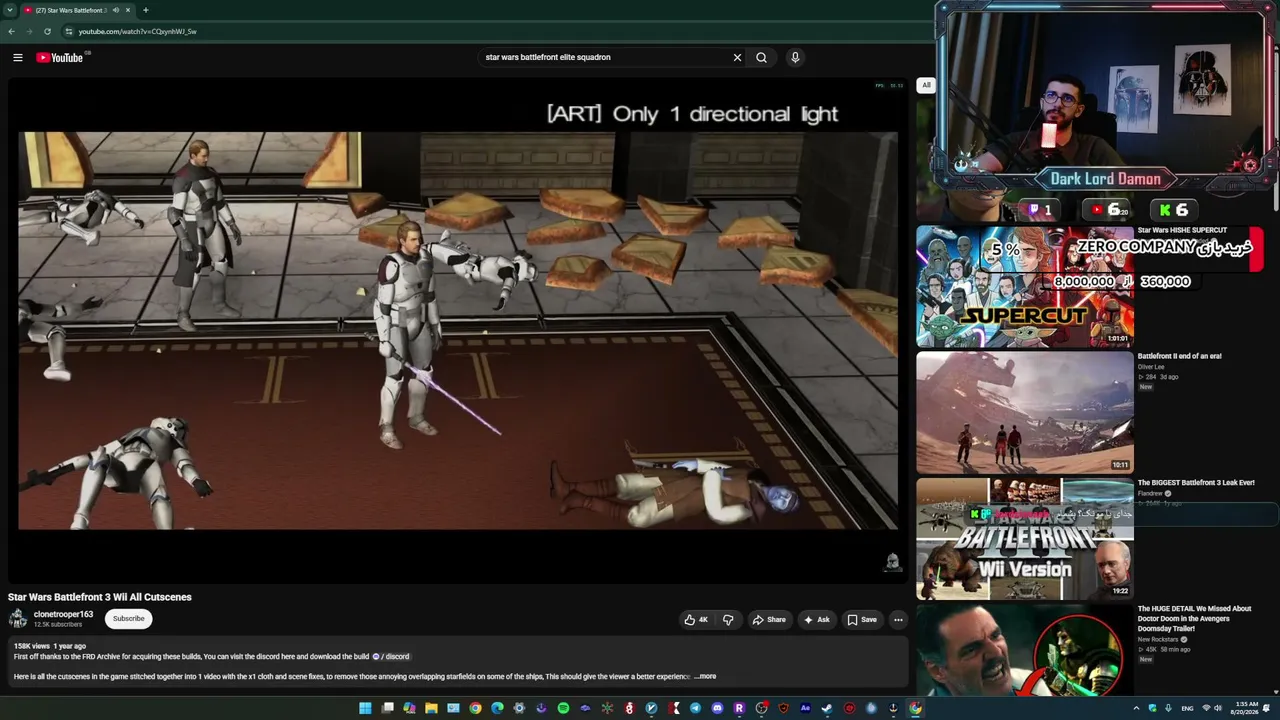1280x720 pixels.
Task: Go back in browser history
Action: coord(11,31)
